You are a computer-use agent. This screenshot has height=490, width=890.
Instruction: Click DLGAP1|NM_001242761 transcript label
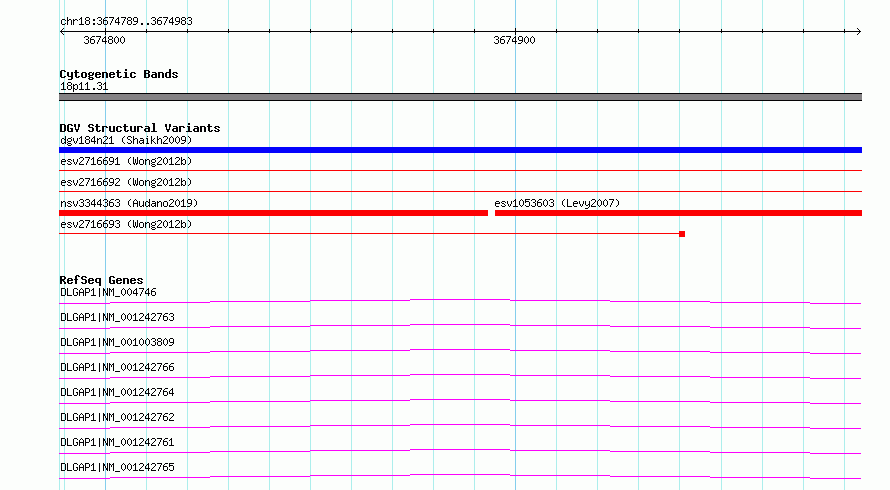click(x=117, y=442)
